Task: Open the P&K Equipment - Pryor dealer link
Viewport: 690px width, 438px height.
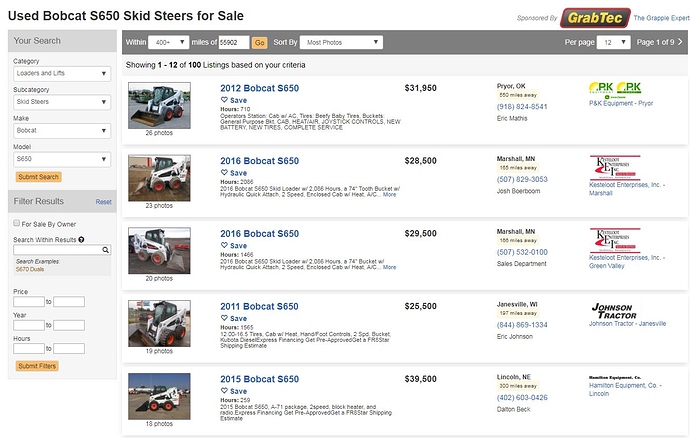Action: [621, 103]
